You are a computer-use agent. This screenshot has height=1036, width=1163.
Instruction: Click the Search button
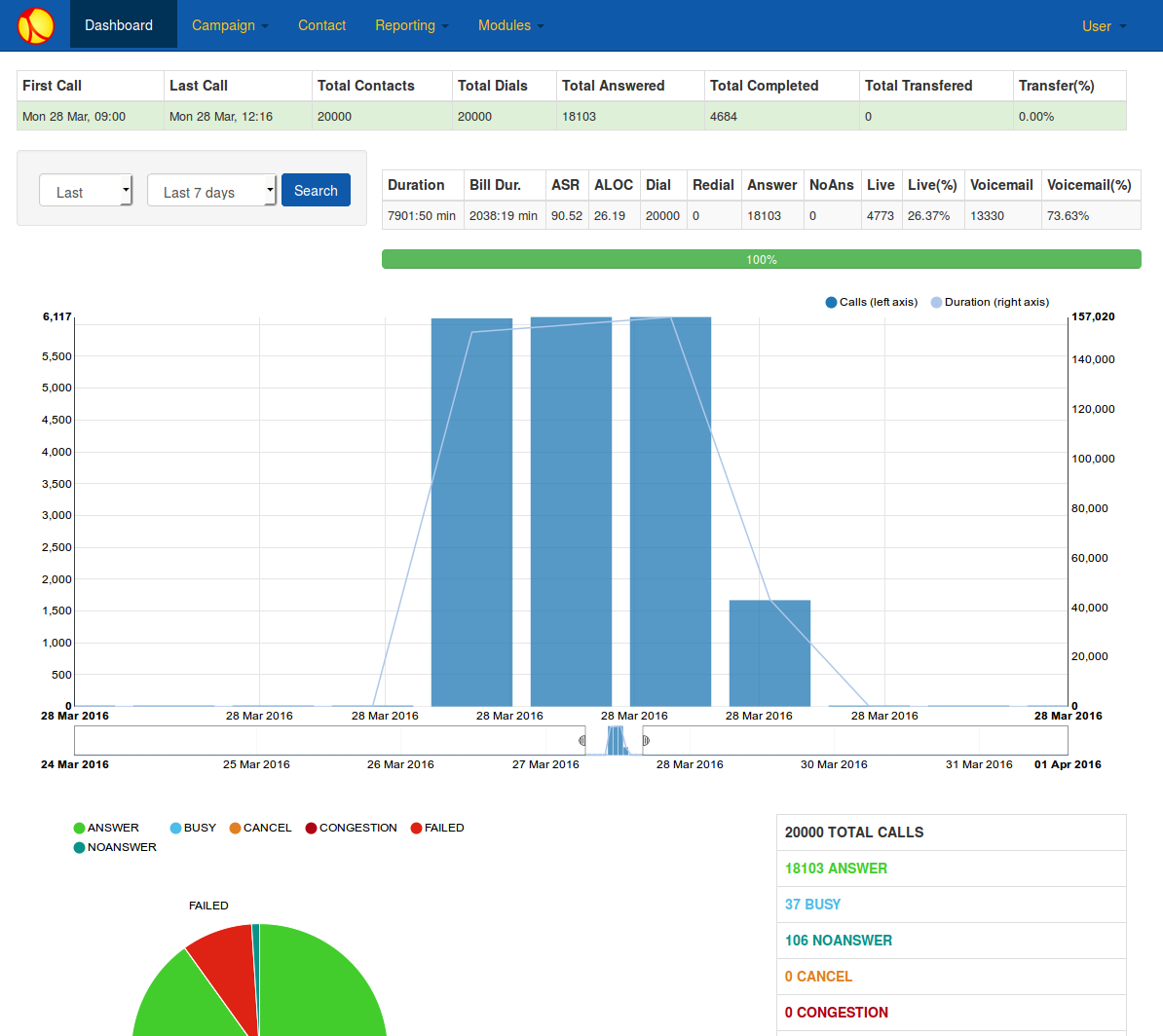pyautogui.click(x=316, y=191)
